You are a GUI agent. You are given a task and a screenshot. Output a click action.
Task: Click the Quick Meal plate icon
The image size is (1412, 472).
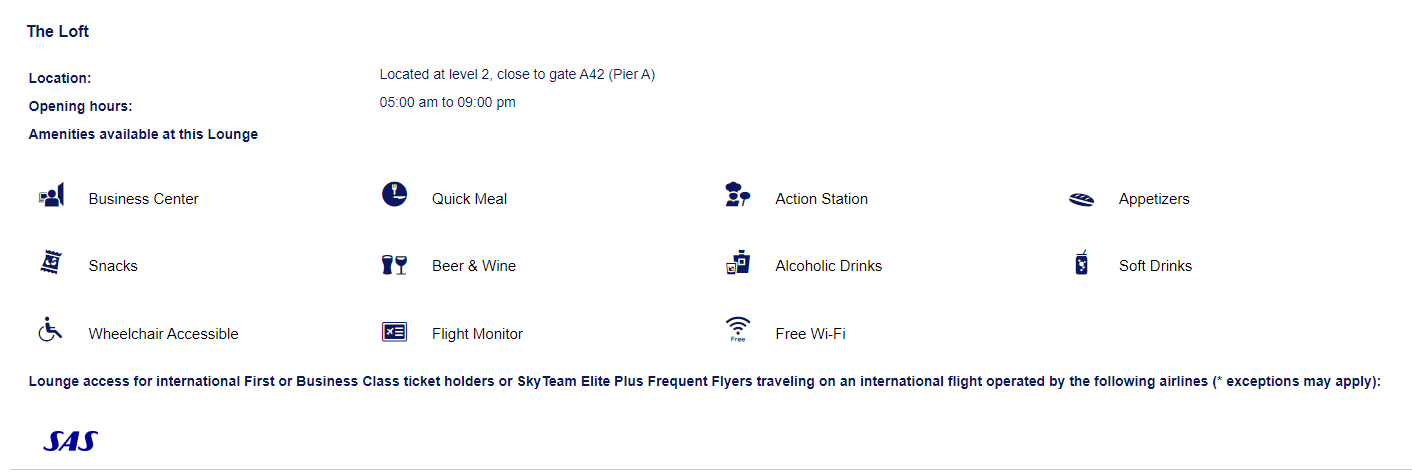(x=394, y=195)
